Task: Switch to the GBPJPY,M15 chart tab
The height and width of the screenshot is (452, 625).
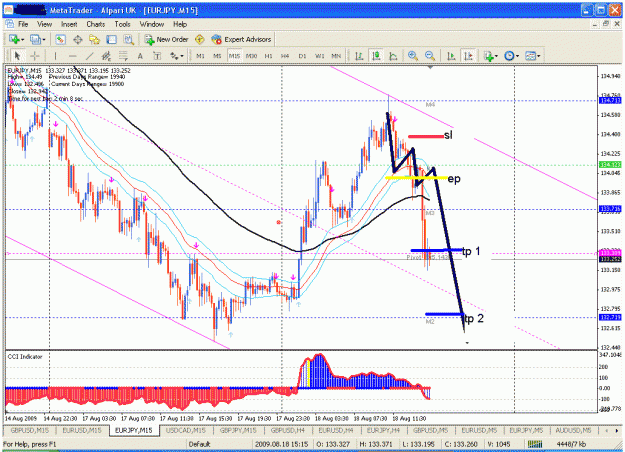Action: coord(238,430)
